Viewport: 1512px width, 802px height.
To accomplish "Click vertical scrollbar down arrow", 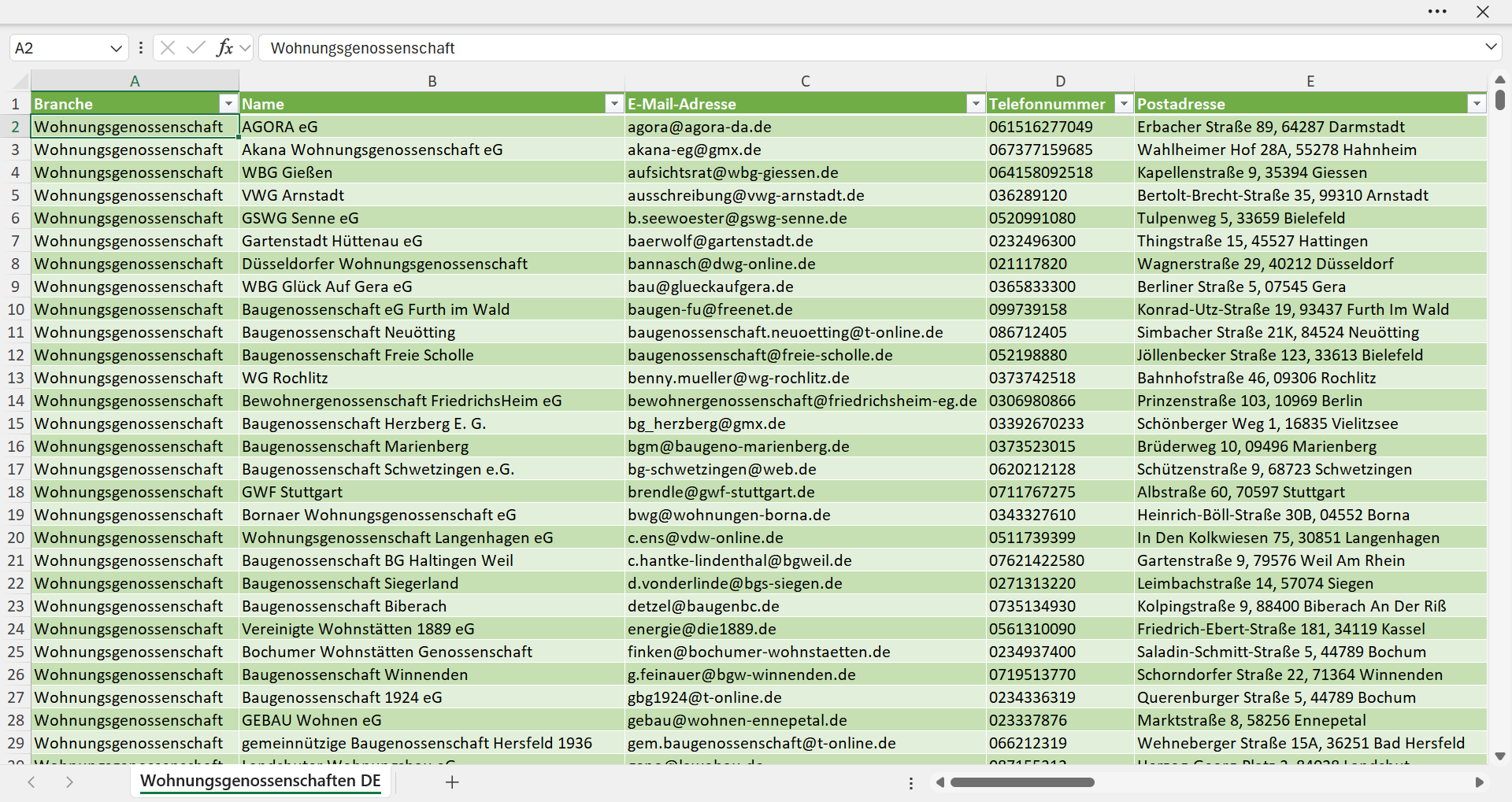I will point(1499,756).
